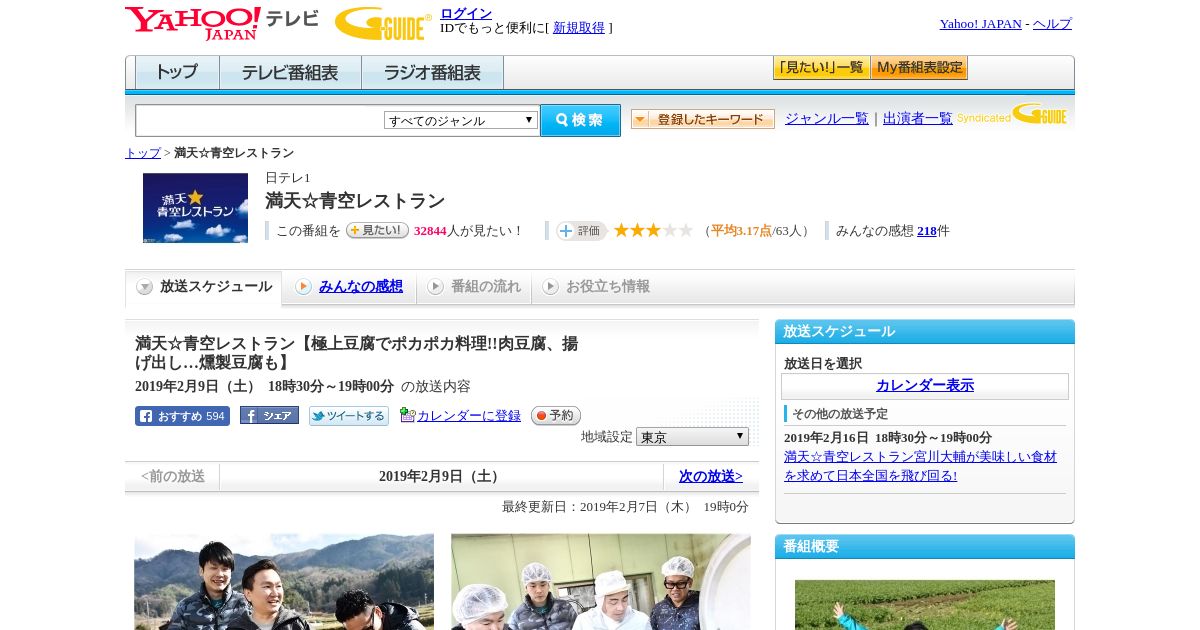Open the テレビ番組表 navigation tab
The image size is (1200, 630).
[x=290, y=73]
